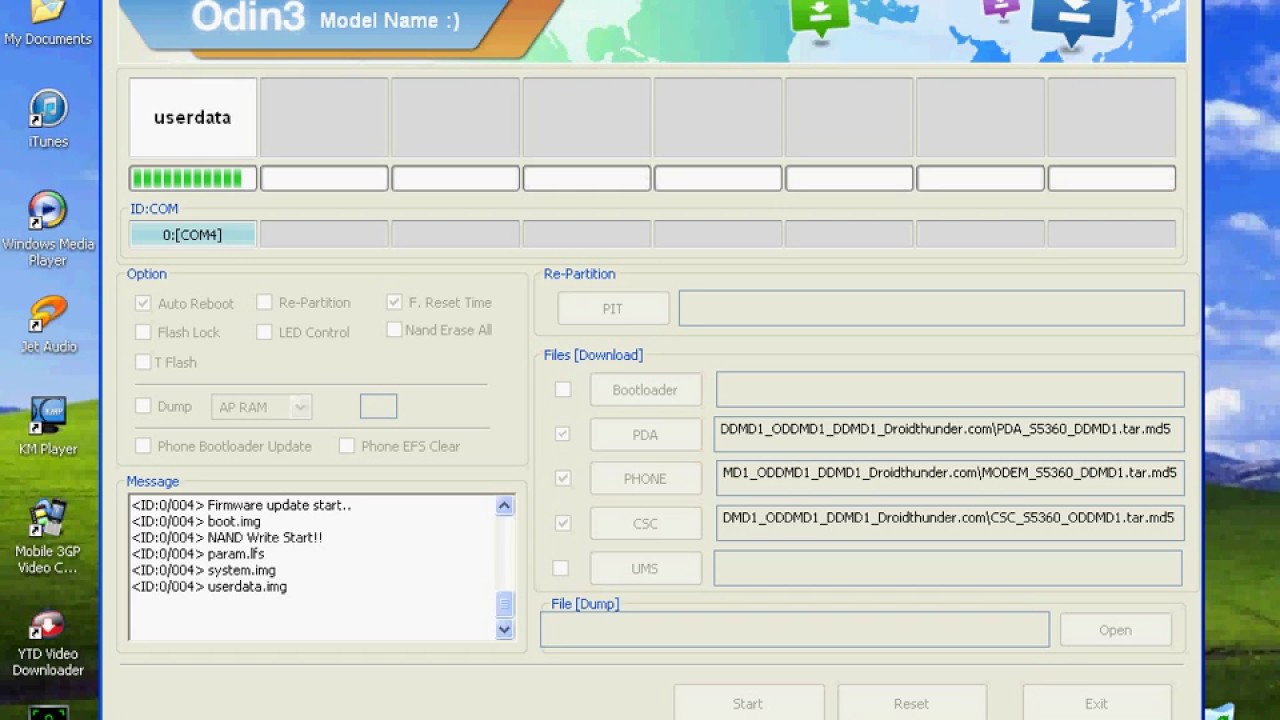
Task: Click the green download icon in Odin banner
Action: (x=820, y=17)
